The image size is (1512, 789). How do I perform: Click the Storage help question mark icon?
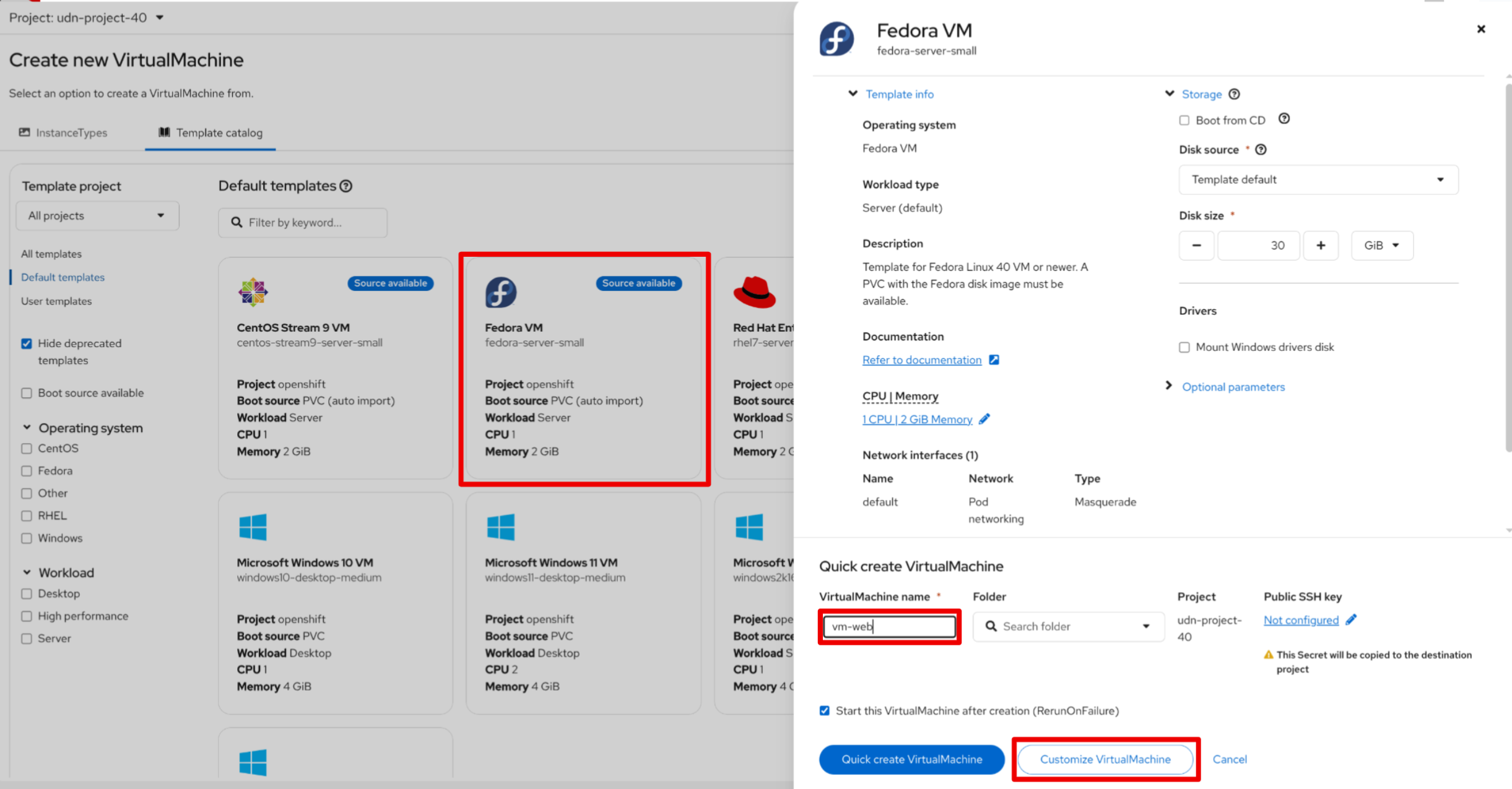pyautogui.click(x=1234, y=94)
